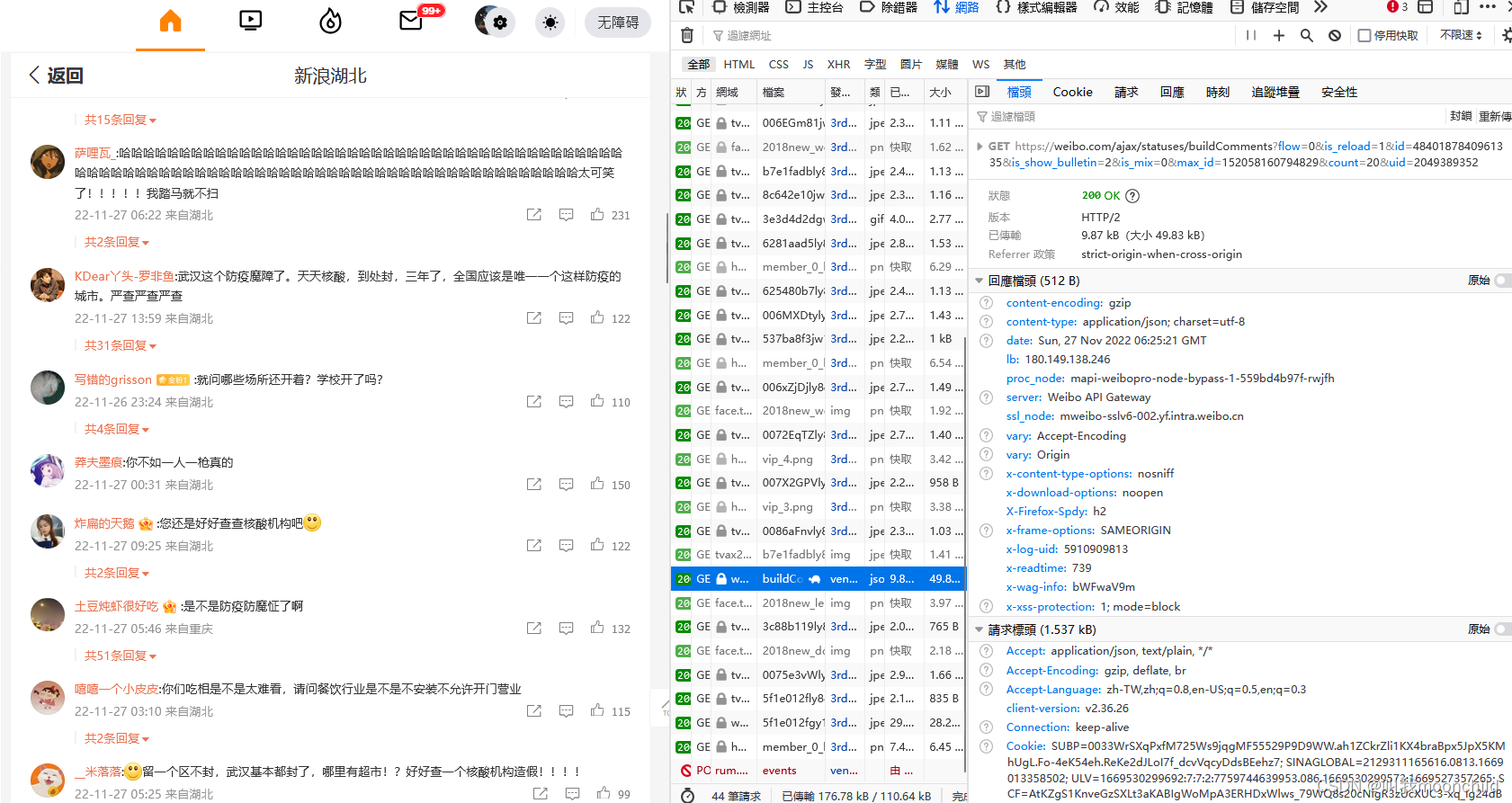
Task: Open the profile avatar settings icon
Action: pos(495,21)
